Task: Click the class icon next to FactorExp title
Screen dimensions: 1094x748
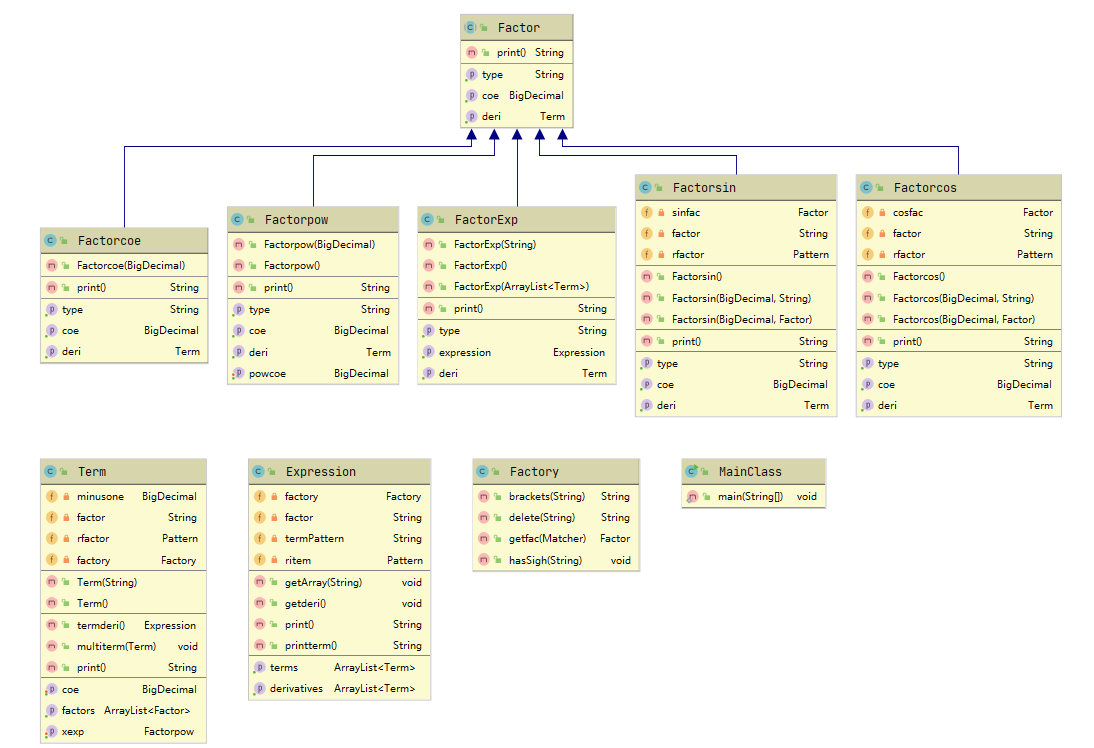Action: click(x=428, y=219)
